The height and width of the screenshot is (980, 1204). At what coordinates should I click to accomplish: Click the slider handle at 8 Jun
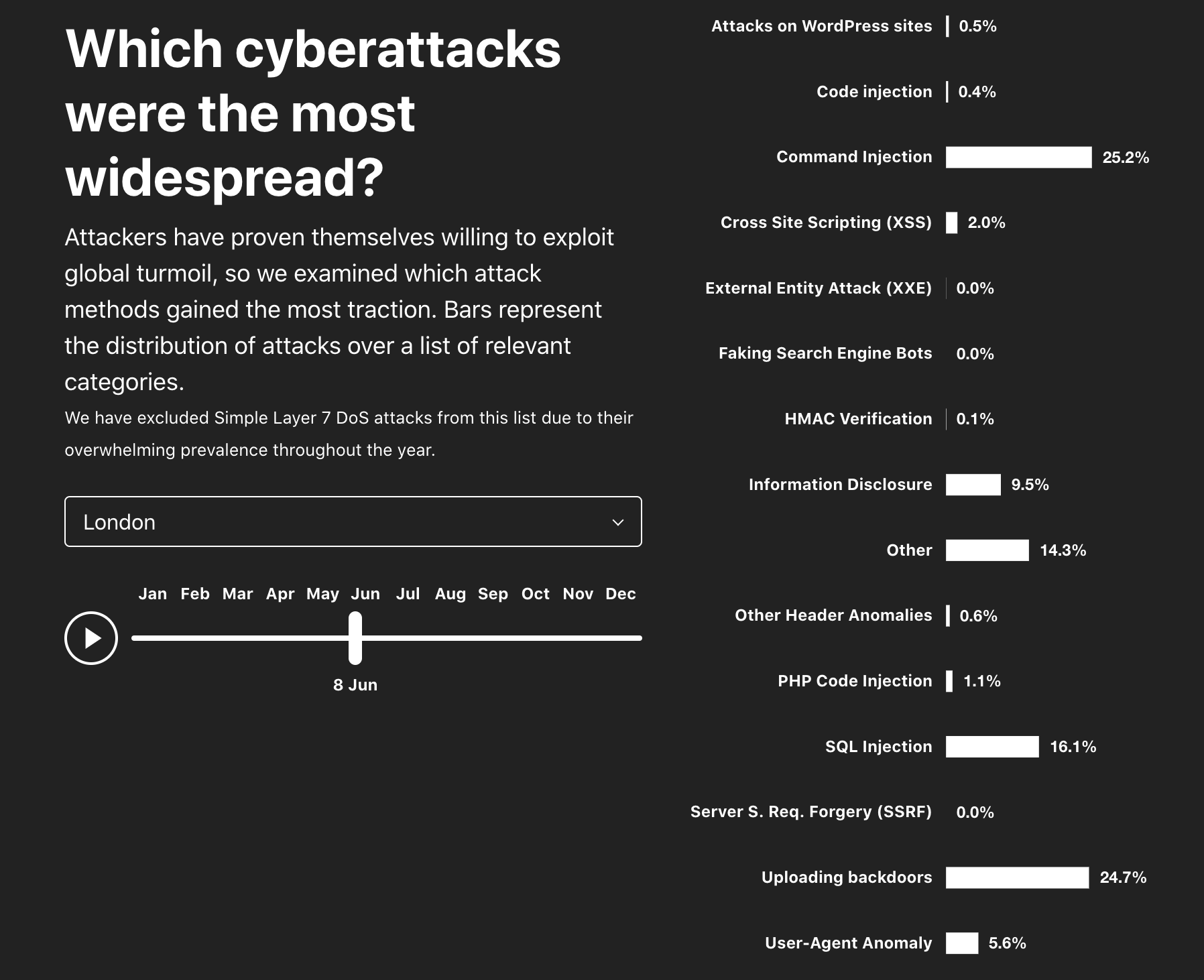point(355,638)
